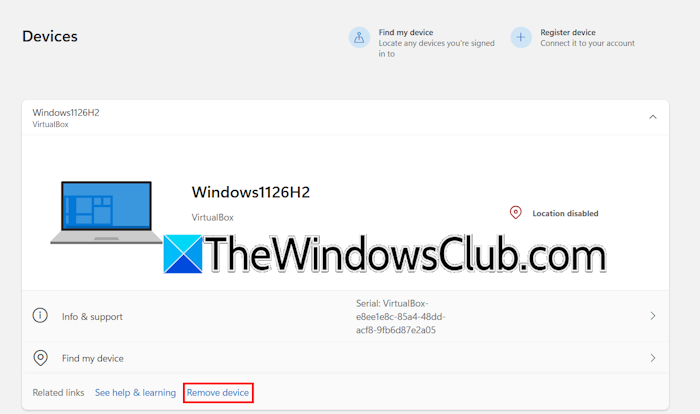Expand Info & support with its chevron

pyautogui.click(x=653, y=316)
